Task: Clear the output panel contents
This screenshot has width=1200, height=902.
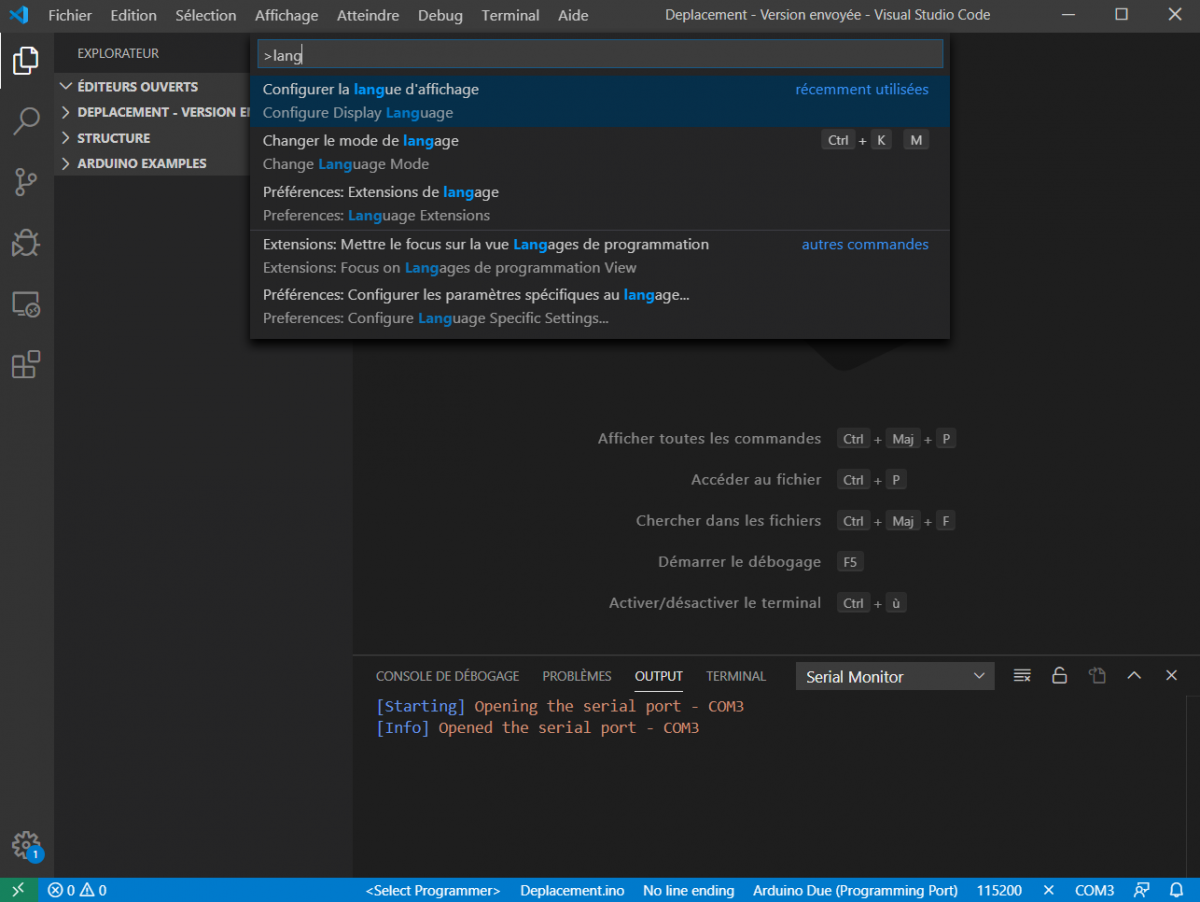Action: pyautogui.click(x=1022, y=676)
